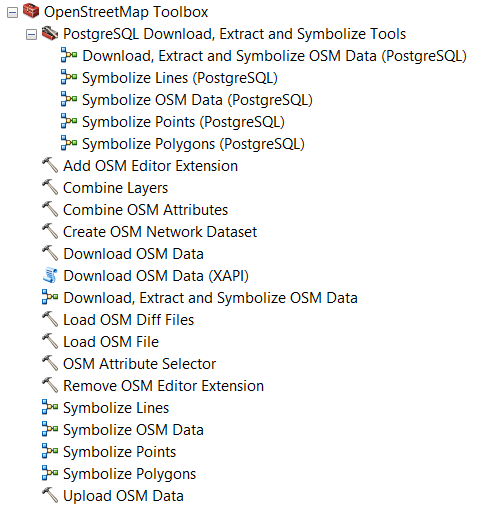
Task: Choose Remove OSM Editor Extension
Action: coord(164,386)
